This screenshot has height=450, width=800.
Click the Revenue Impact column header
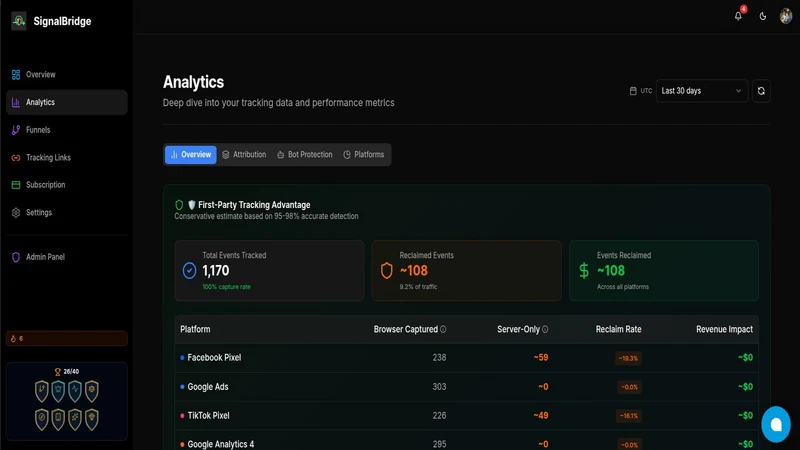tap(724, 329)
